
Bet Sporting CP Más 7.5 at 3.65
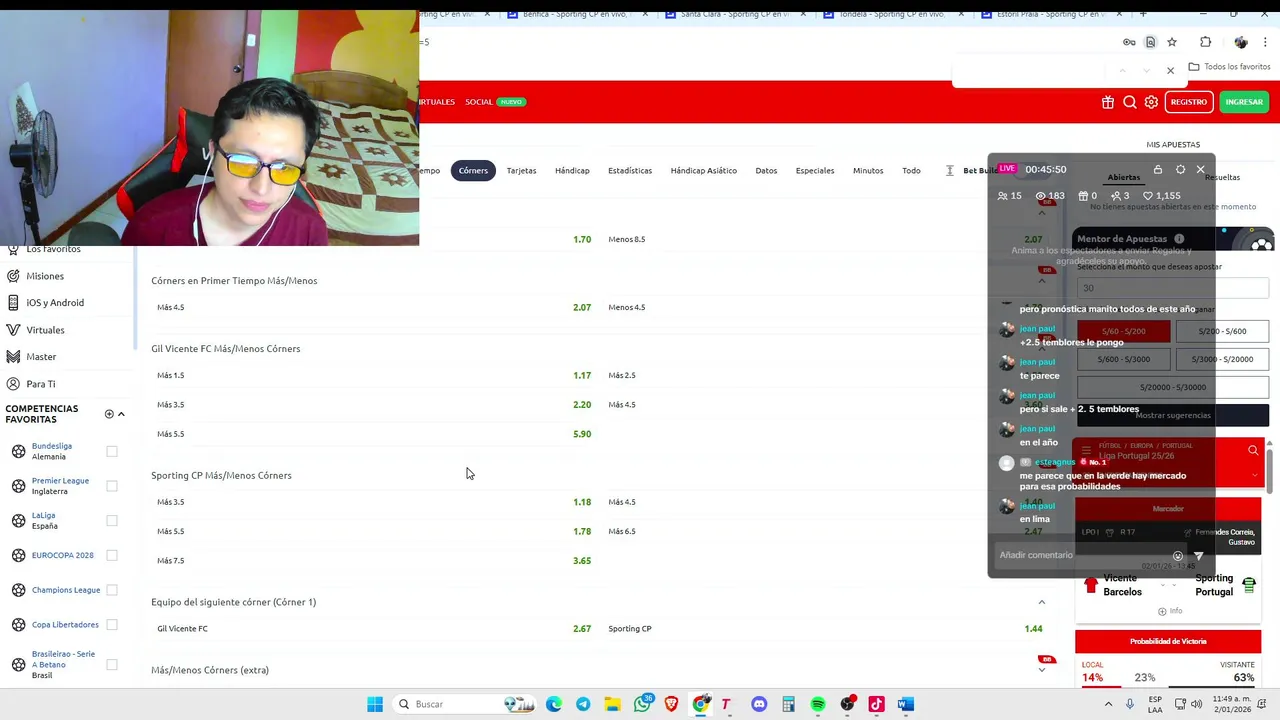[x=374, y=561]
